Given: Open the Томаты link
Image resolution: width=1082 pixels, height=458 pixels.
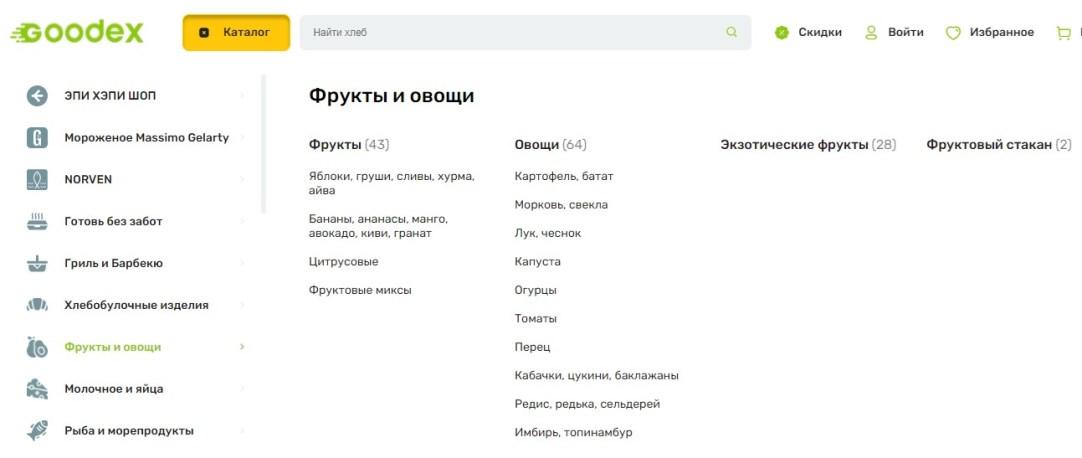Looking at the screenshot, I should pos(535,319).
